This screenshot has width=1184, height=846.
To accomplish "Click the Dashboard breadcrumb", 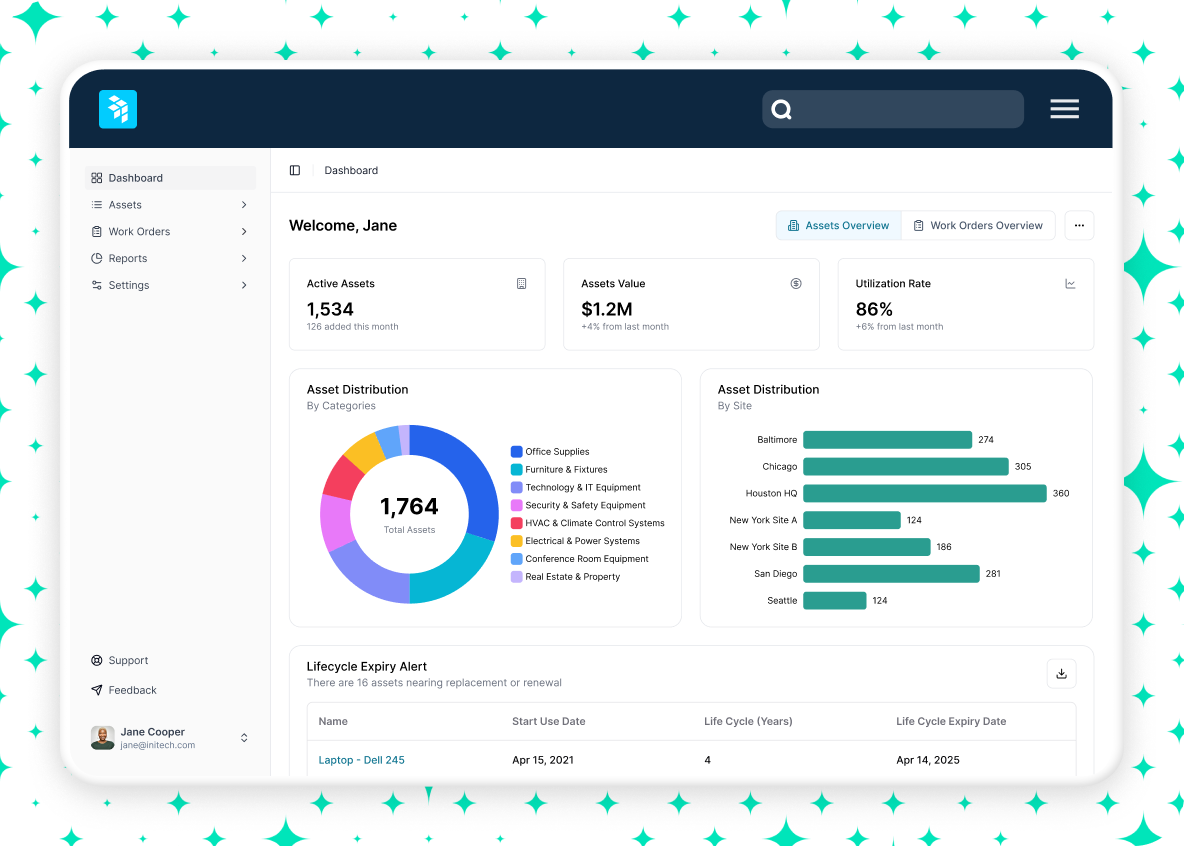I will (351, 170).
